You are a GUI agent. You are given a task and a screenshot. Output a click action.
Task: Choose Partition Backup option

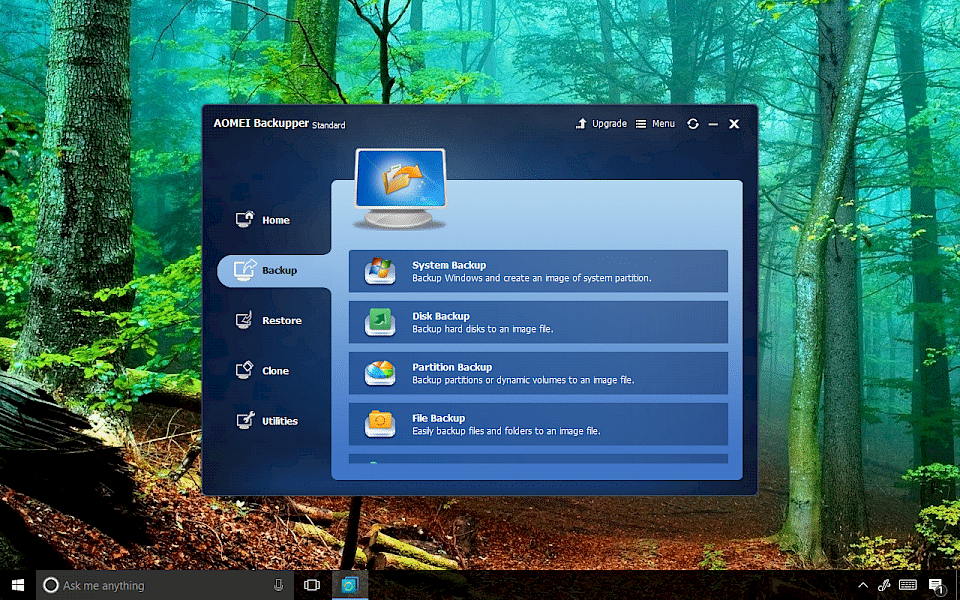(x=538, y=373)
